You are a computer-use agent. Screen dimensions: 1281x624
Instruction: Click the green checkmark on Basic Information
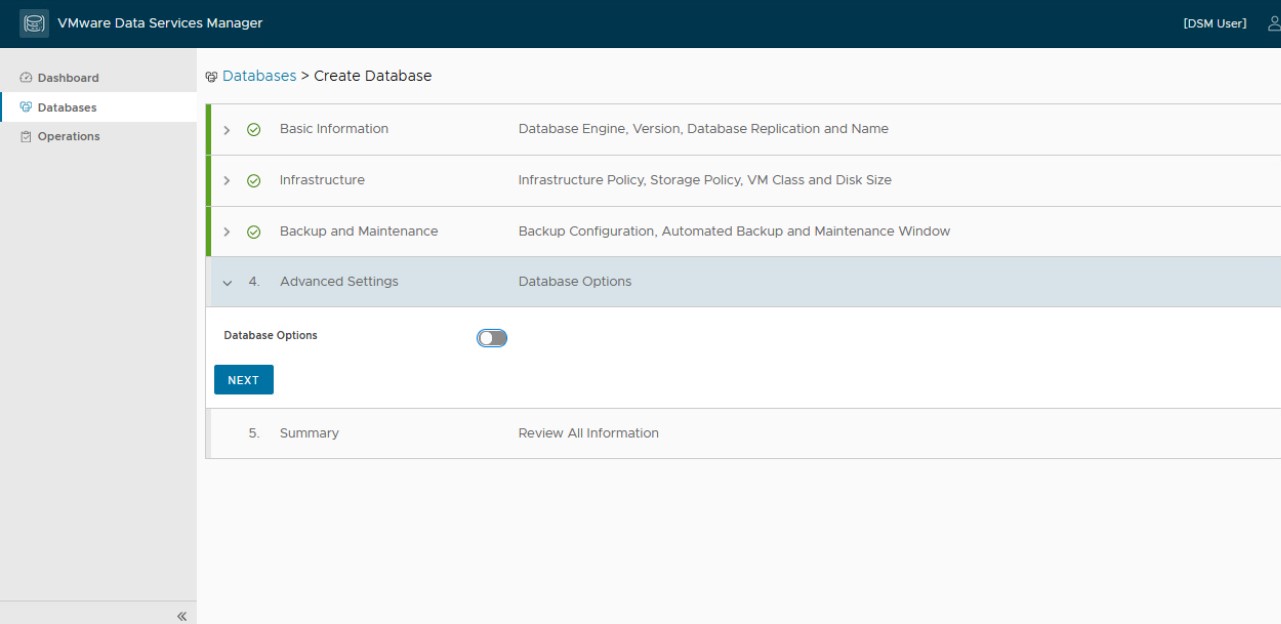pos(254,129)
